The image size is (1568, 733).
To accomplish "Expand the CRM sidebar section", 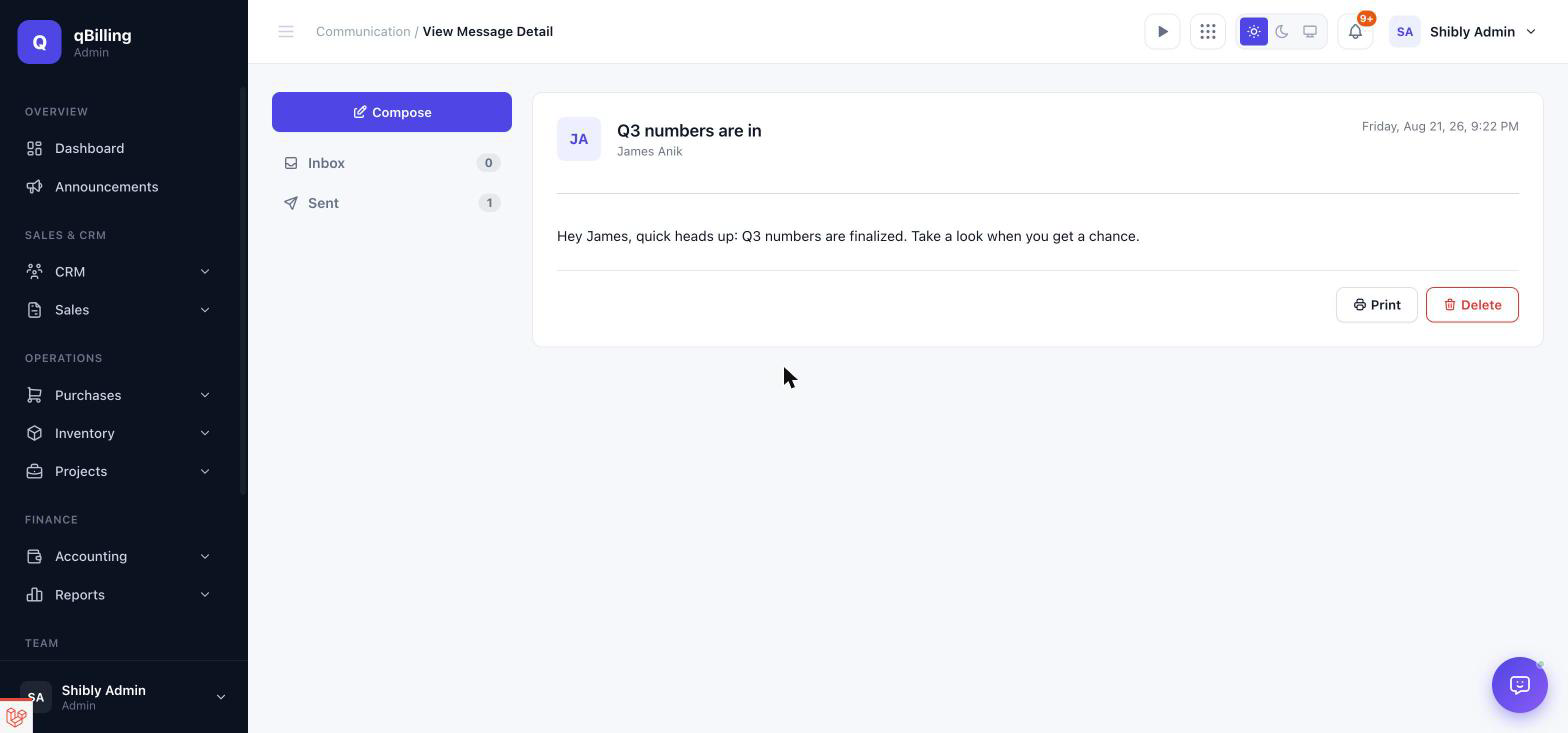I will click(x=119, y=272).
